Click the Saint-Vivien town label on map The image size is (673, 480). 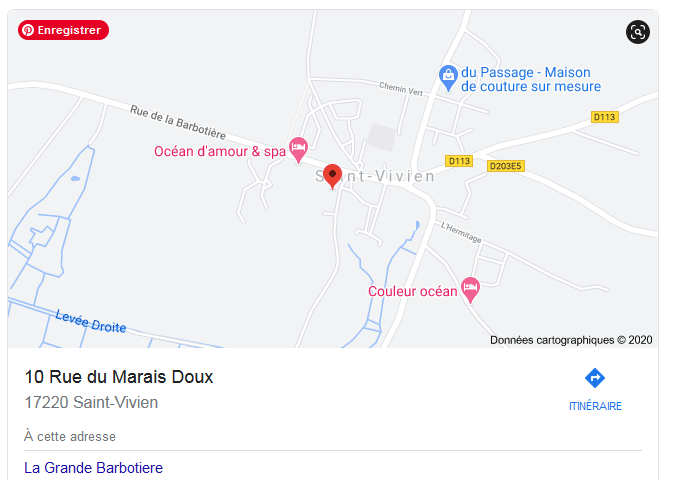point(375,176)
